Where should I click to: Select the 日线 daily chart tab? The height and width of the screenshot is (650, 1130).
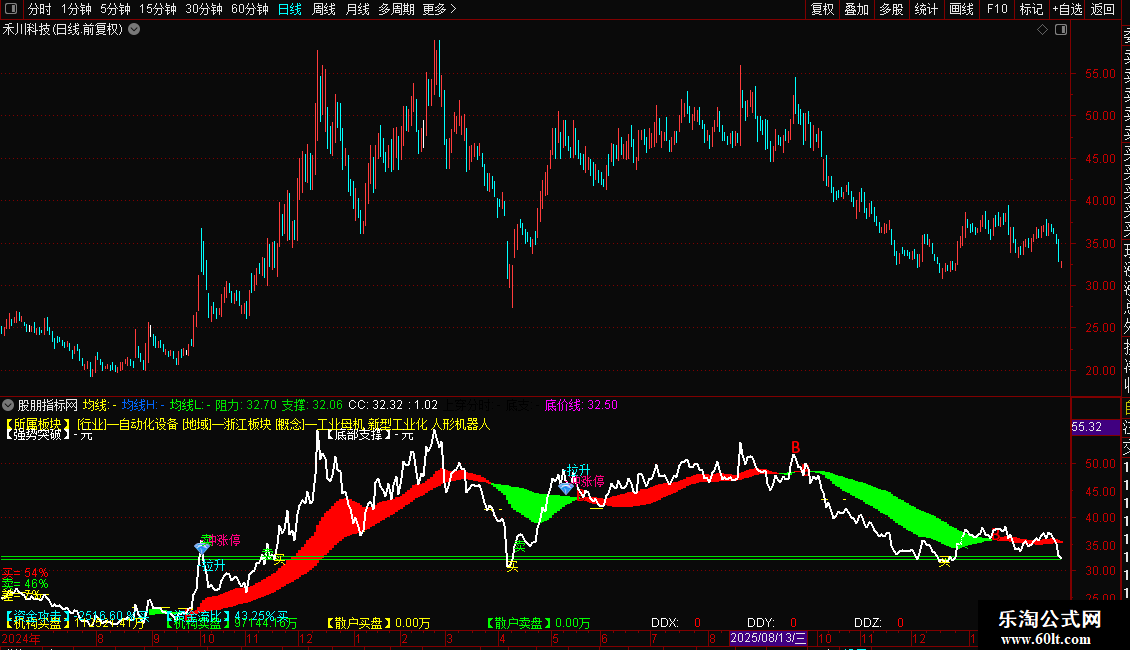pyautogui.click(x=290, y=9)
